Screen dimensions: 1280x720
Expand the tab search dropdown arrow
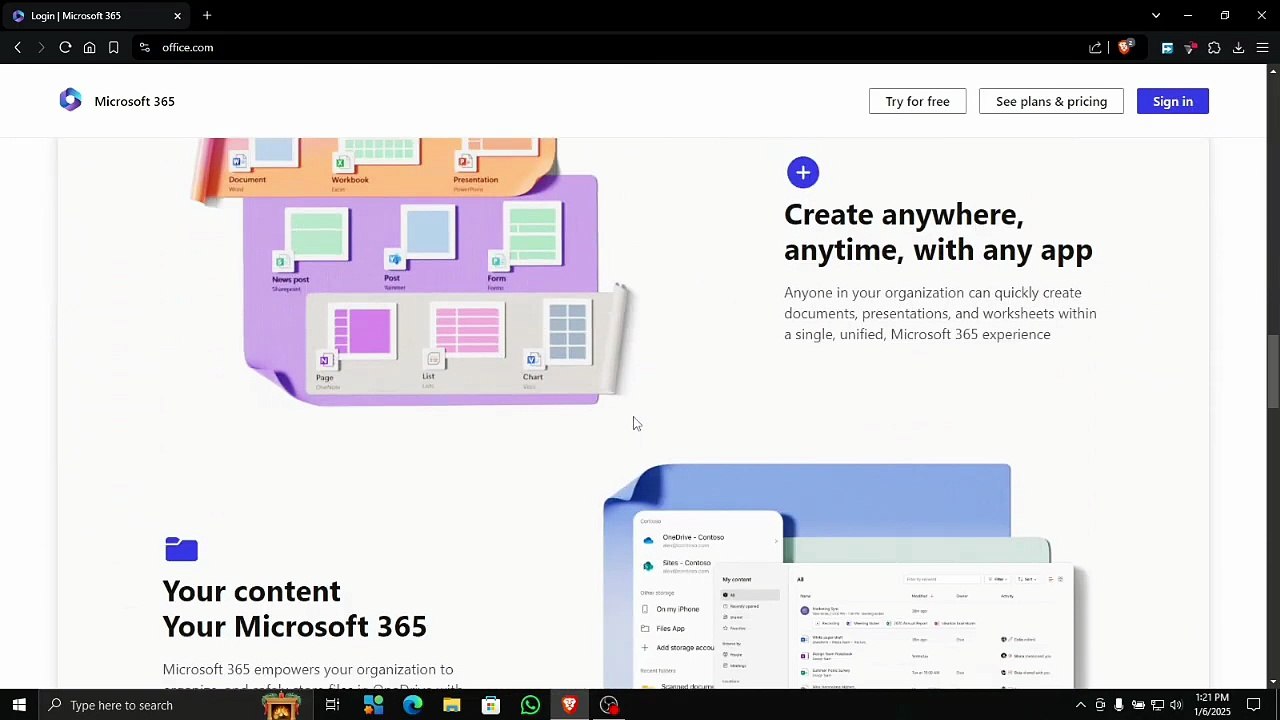pyautogui.click(x=1156, y=15)
